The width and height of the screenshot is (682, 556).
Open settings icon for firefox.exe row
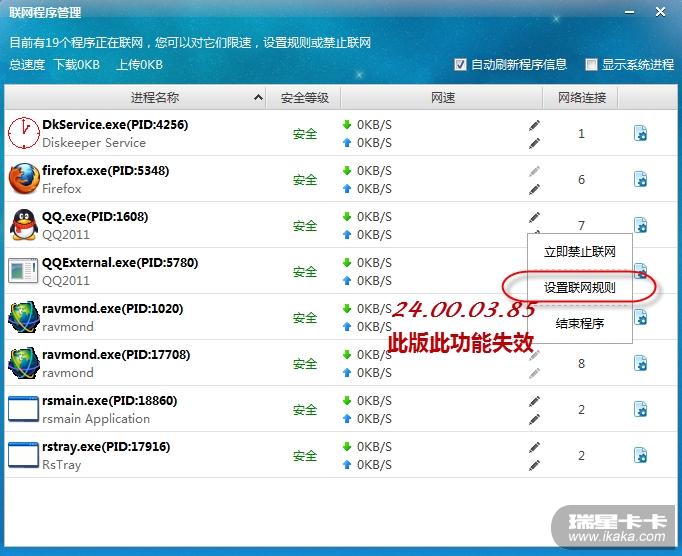(x=640, y=179)
